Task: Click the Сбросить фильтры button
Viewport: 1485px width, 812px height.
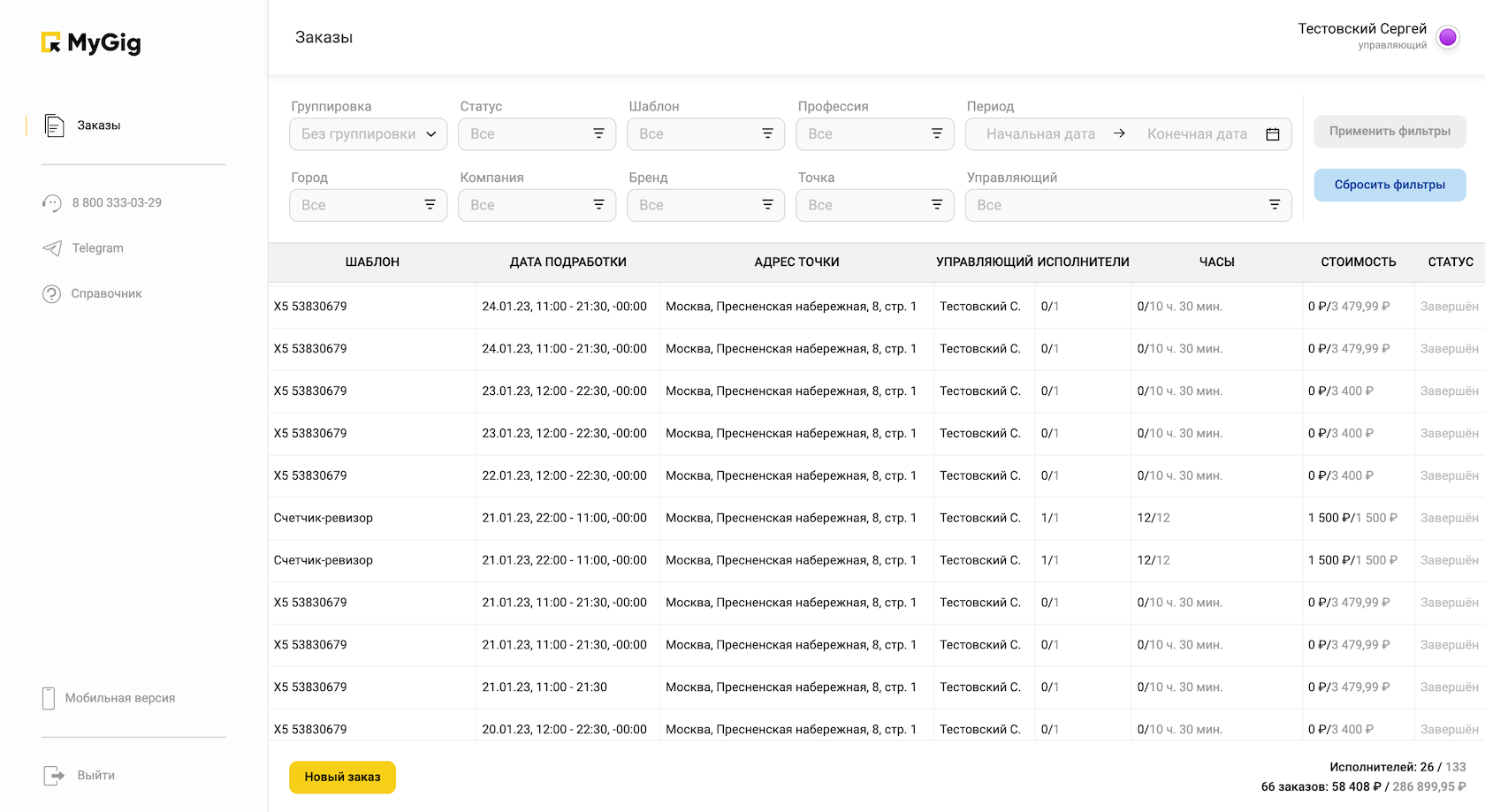Action: [x=1390, y=185]
